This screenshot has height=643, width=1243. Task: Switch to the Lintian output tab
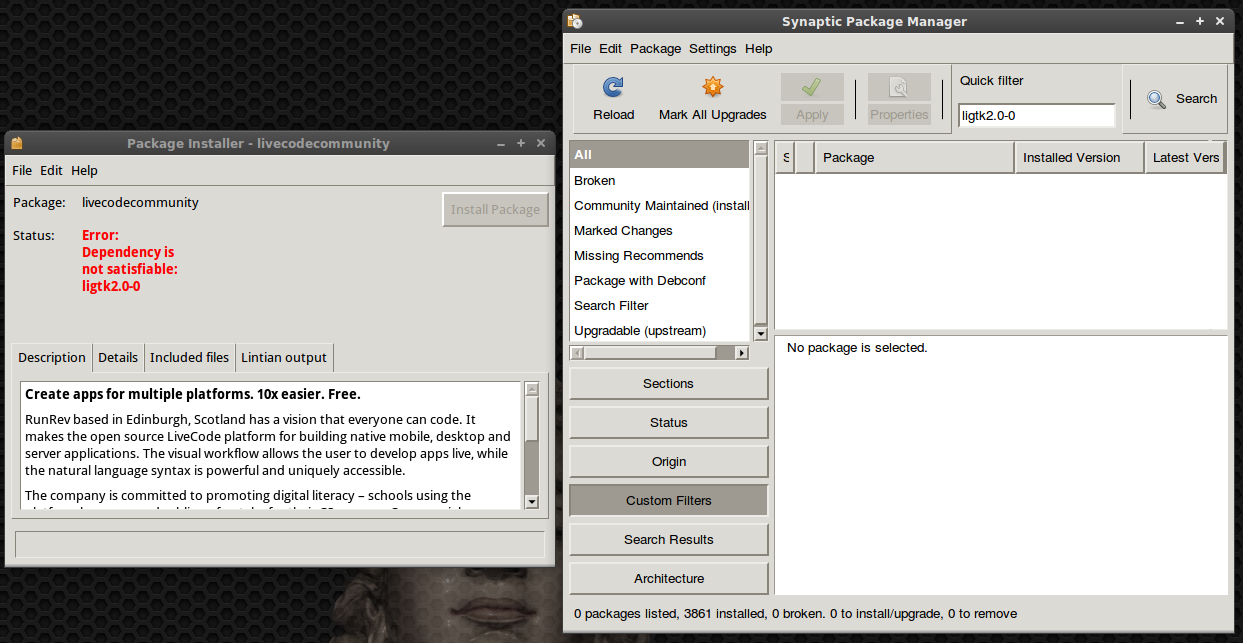(x=284, y=357)
